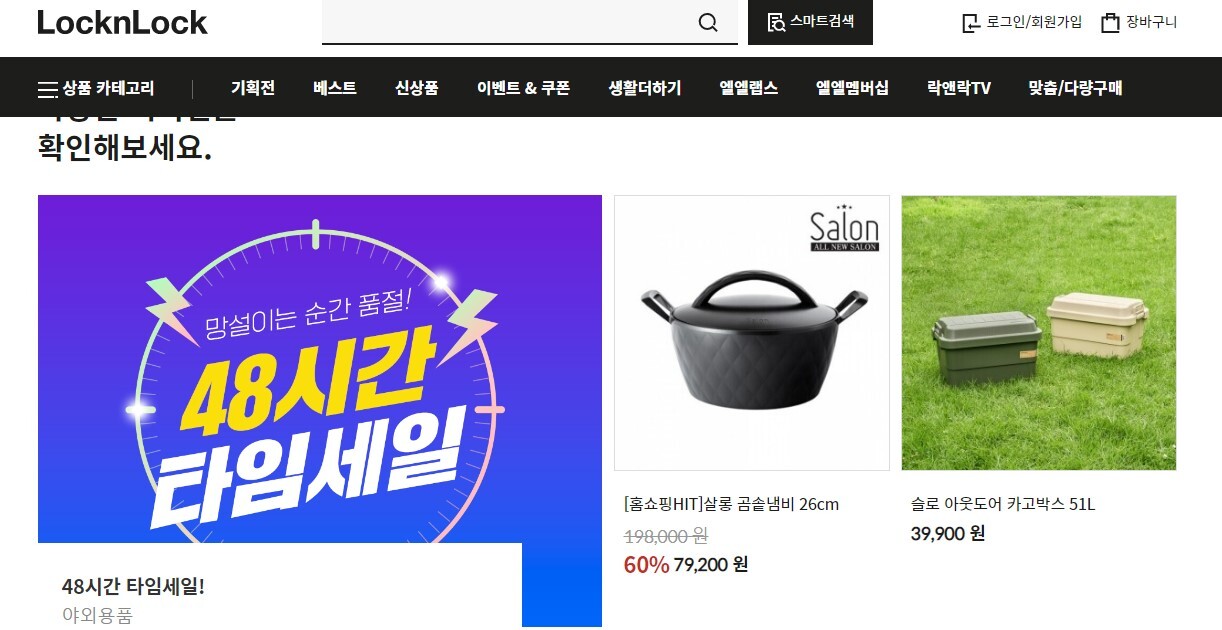Image resolution: width=1222 pixels, height=630 pixels.
Task: Go to the 베스트 menu
Action: point(335,88)
